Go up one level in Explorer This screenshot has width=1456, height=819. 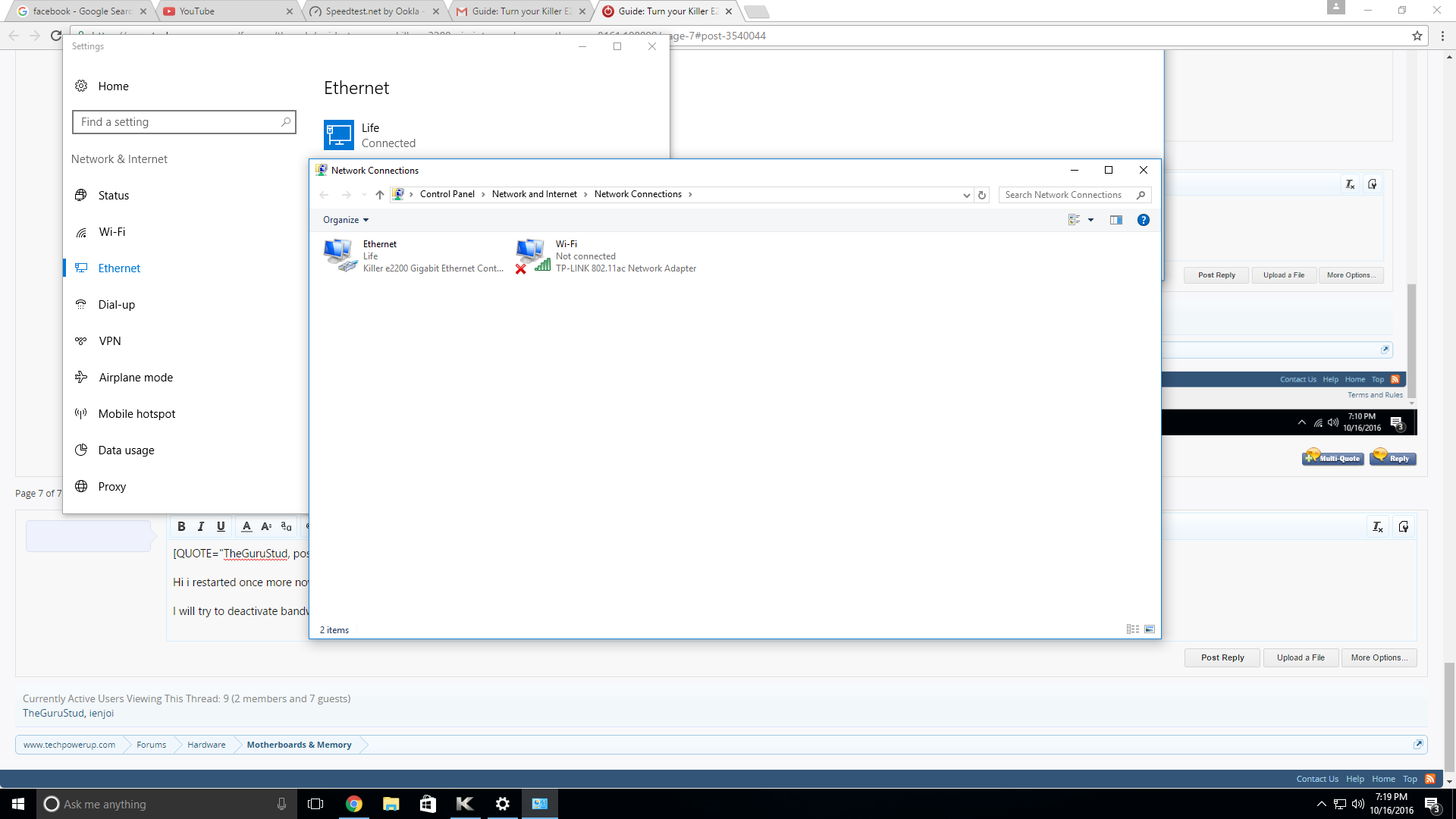pyautogui.click(x=380, y=195)
